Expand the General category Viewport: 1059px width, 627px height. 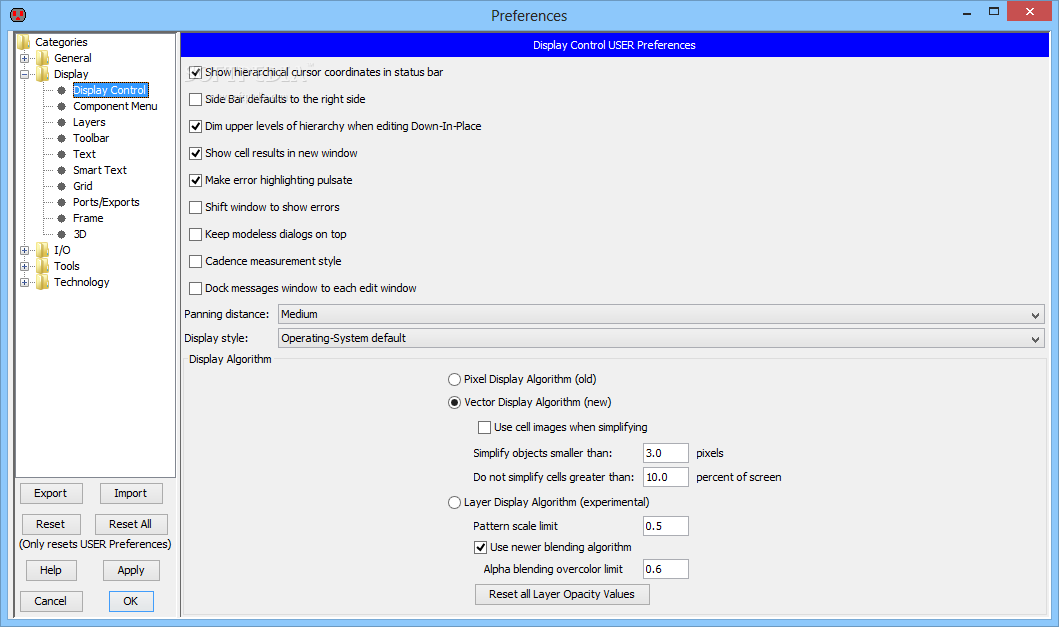pyautogui.click(x=24, y=58)
